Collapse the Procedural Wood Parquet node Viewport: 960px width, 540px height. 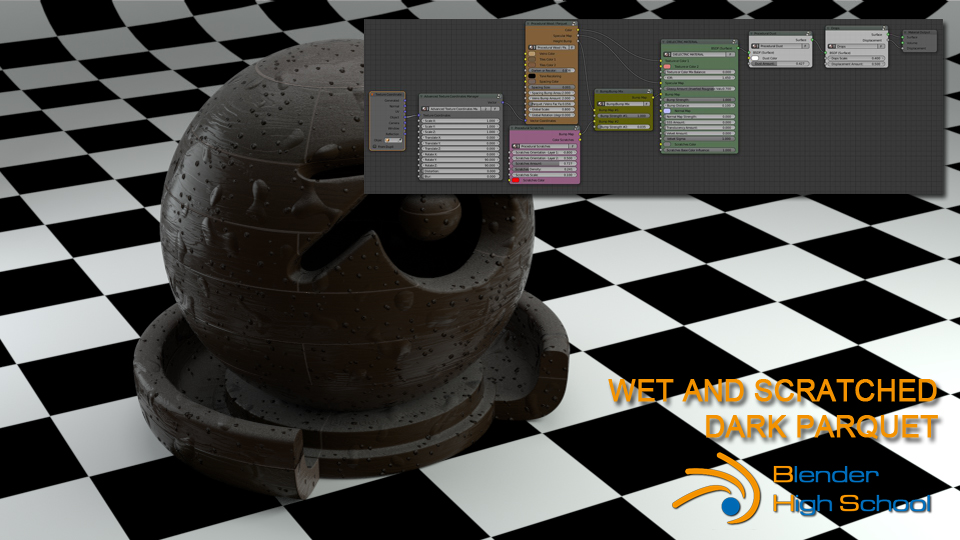[528, 24]
